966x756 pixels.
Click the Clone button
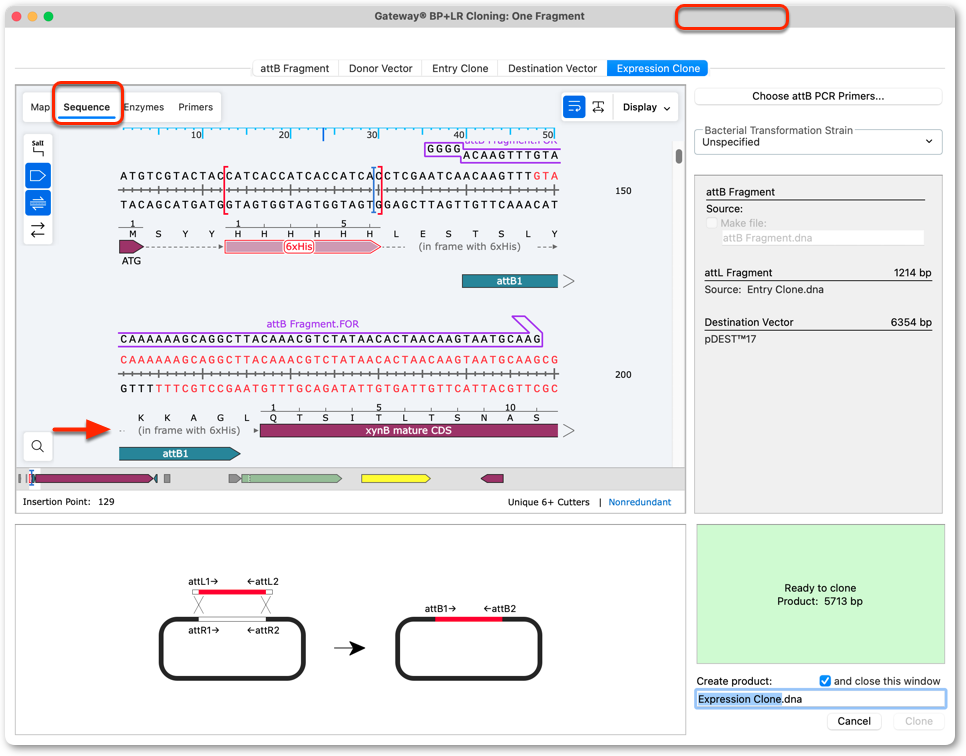(x=919, y=721)
